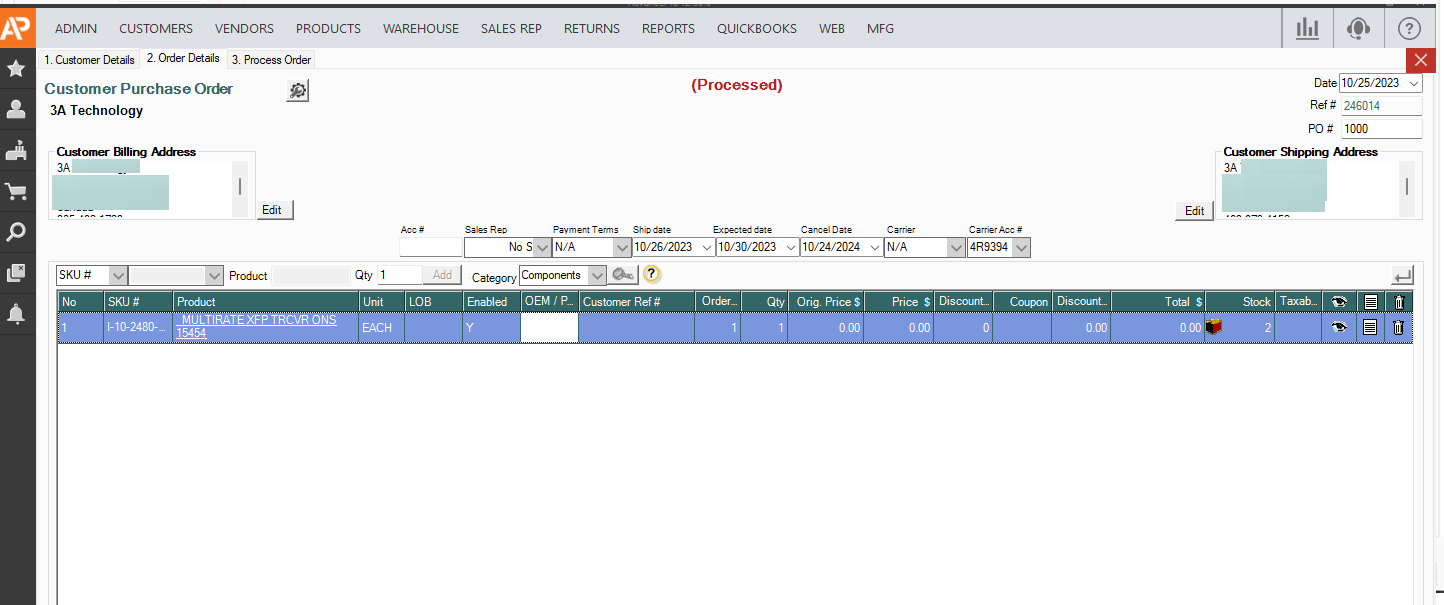Click the PO # input field
Image resolution: width=1444 pixels, height=605 pixels.
coord(1380,129)
